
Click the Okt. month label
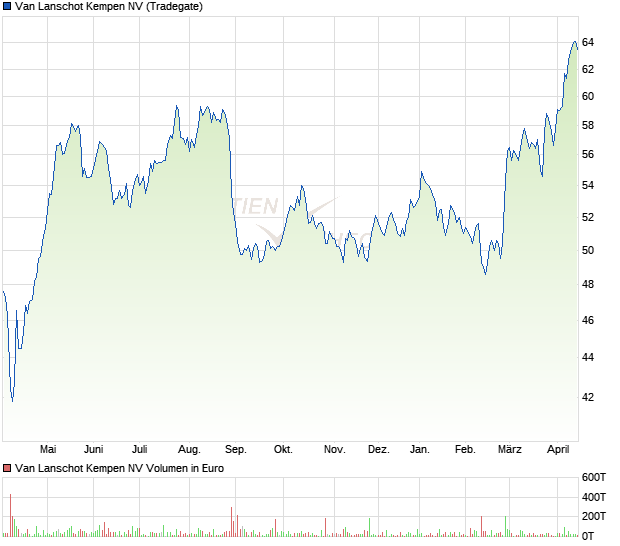coord(283,450)
